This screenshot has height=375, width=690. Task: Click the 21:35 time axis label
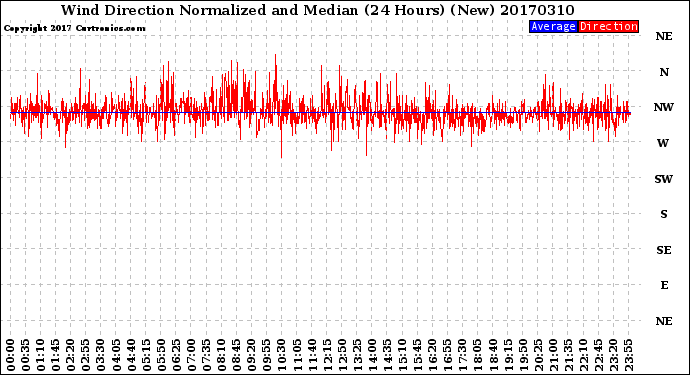pyautogui.click(x=569, y=355)
